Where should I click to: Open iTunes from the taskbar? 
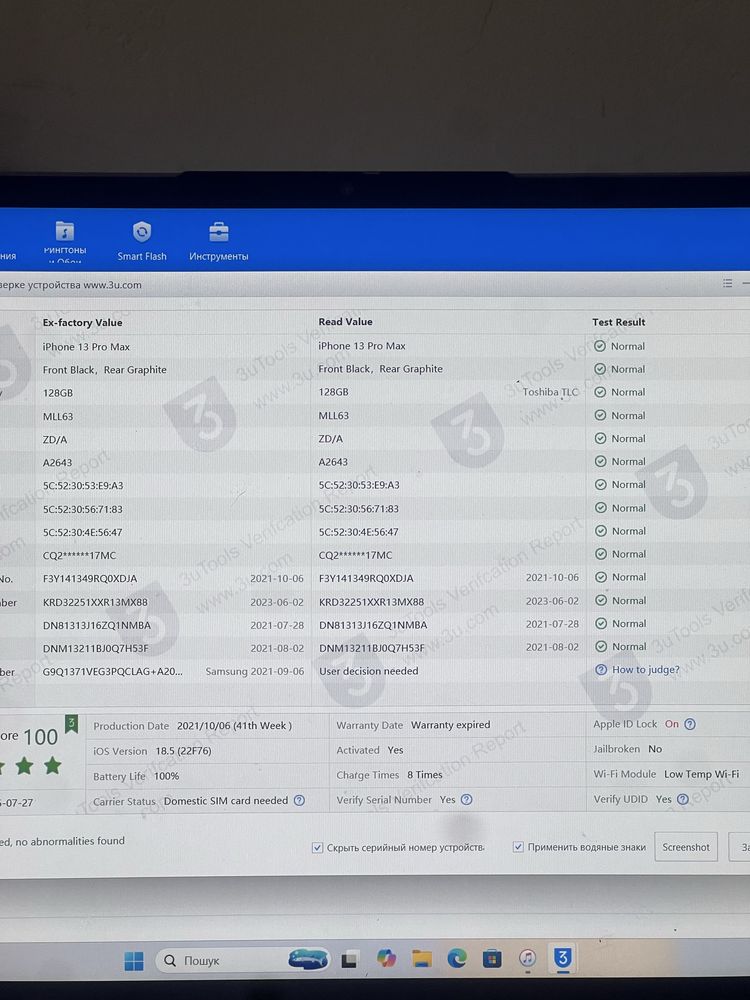(x=527, y=958)
